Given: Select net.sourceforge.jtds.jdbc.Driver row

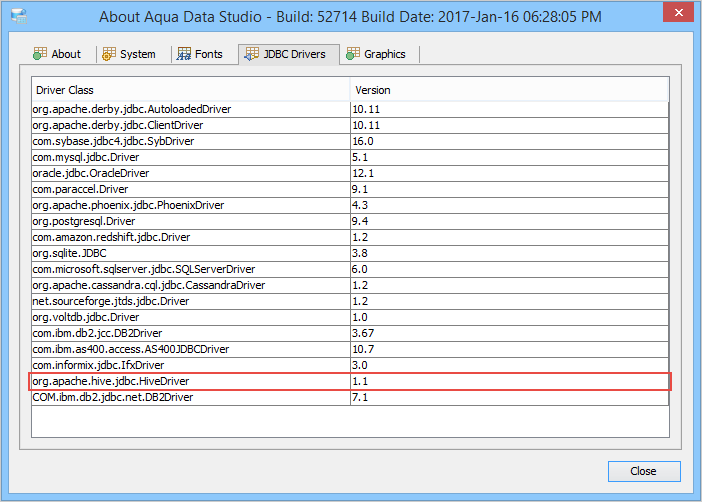Looking at the screenshot, I should 350,301.
